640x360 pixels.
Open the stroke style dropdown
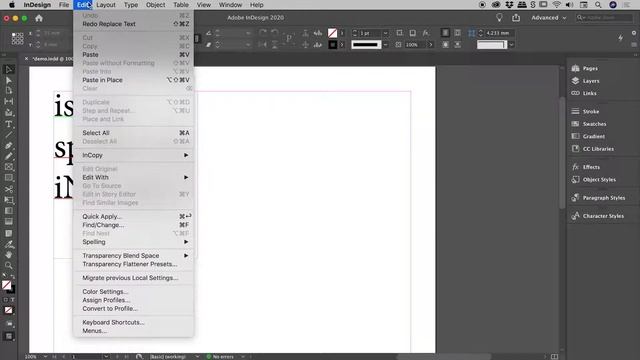coord(385,44)
